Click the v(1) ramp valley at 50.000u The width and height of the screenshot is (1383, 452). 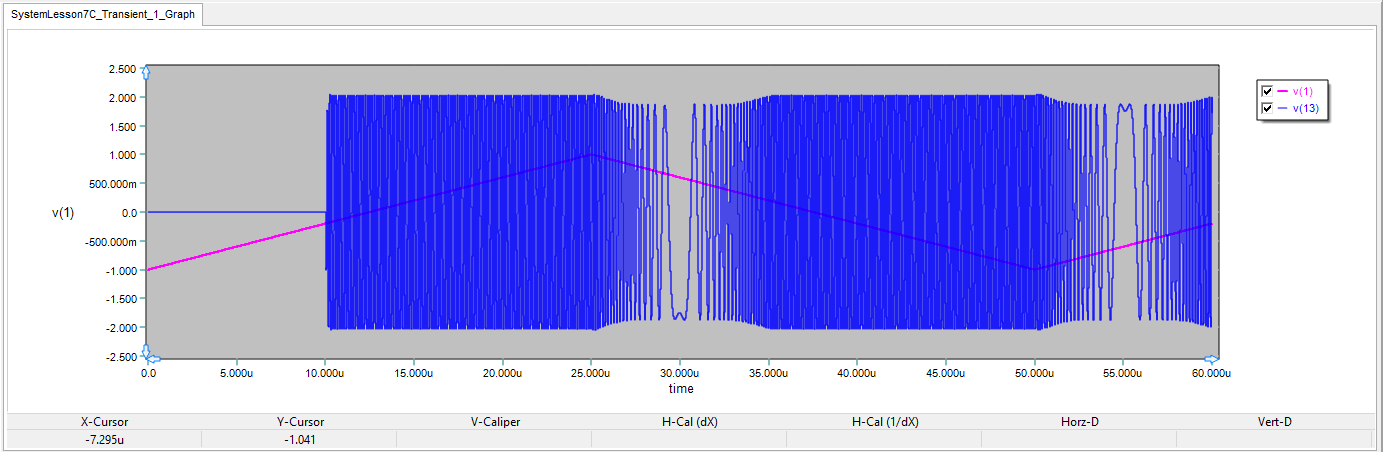click(1034, 269)
